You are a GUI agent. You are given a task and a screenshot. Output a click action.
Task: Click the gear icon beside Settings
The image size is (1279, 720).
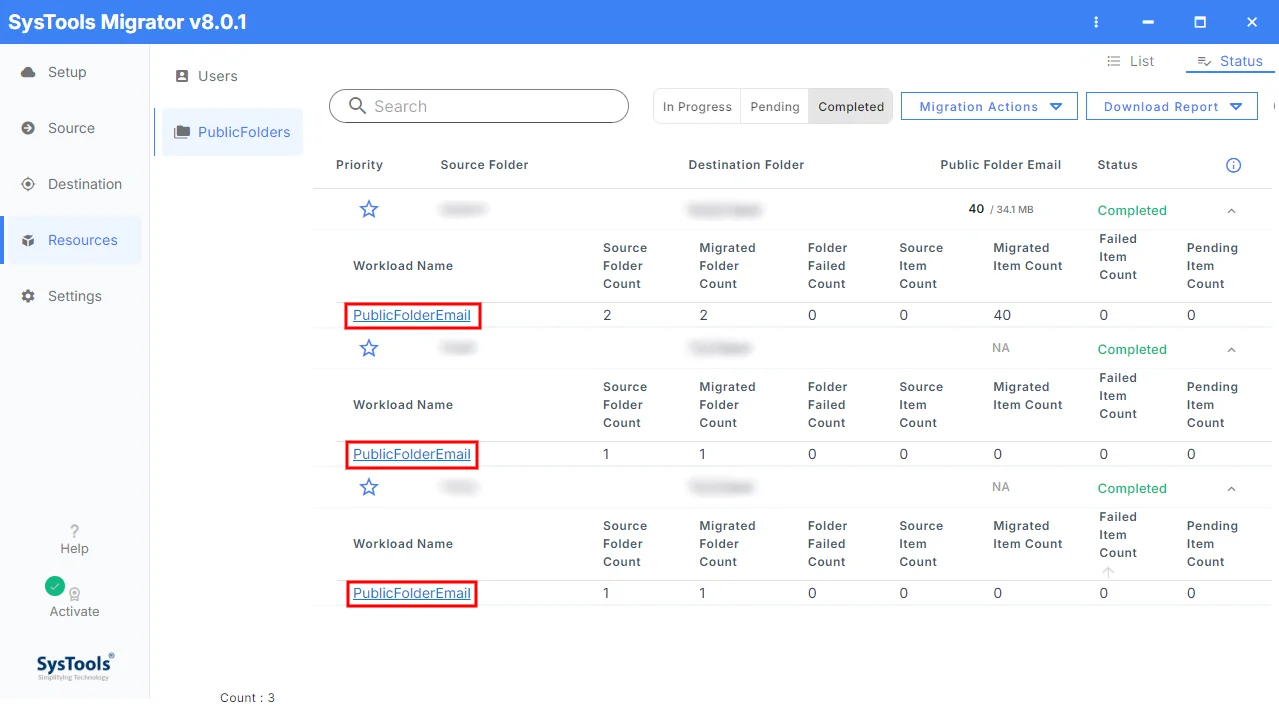coord(28,296)
